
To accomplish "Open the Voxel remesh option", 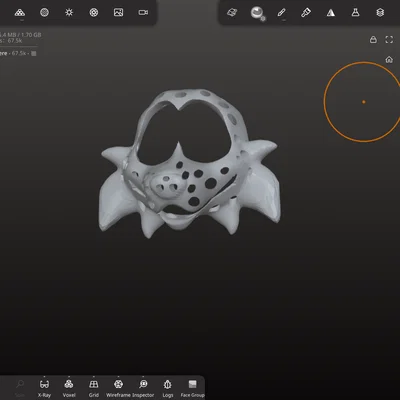I will click(x=69, y=388).
